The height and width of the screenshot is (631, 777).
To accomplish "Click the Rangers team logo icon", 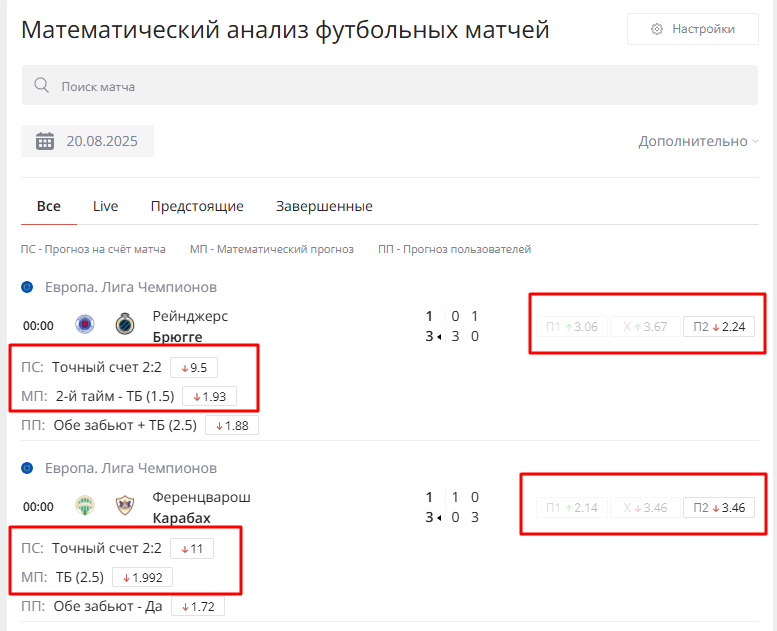I will (85, 324).
